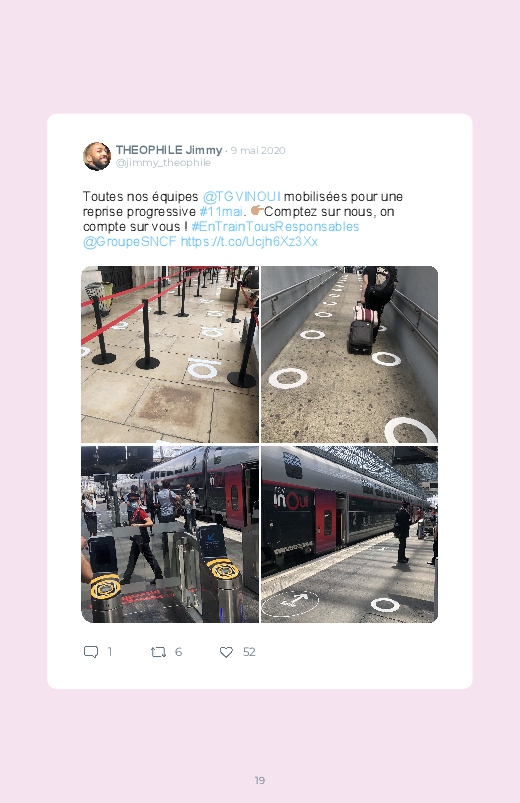Click the reply speech bubble icon

click(x=91, y=652)
